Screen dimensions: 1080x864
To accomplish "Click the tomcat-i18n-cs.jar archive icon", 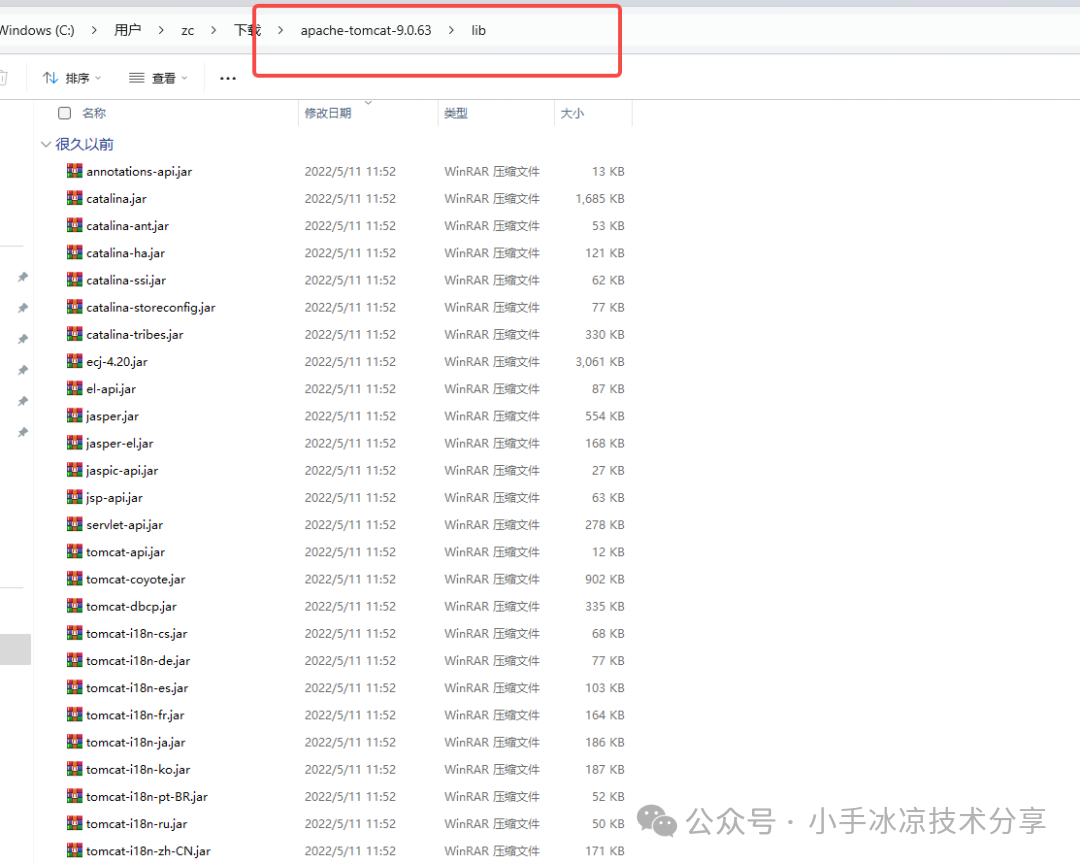I will coord(74,633).
